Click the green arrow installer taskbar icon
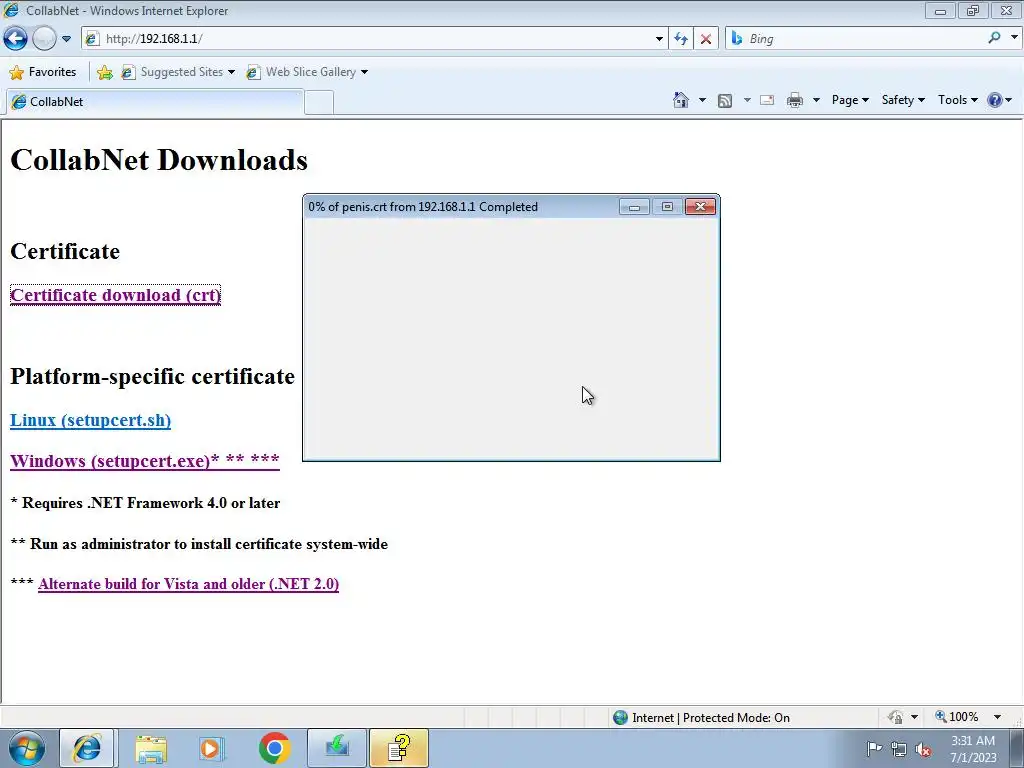This screenshot has width=1024, height=768. click(x=337, y=748)
